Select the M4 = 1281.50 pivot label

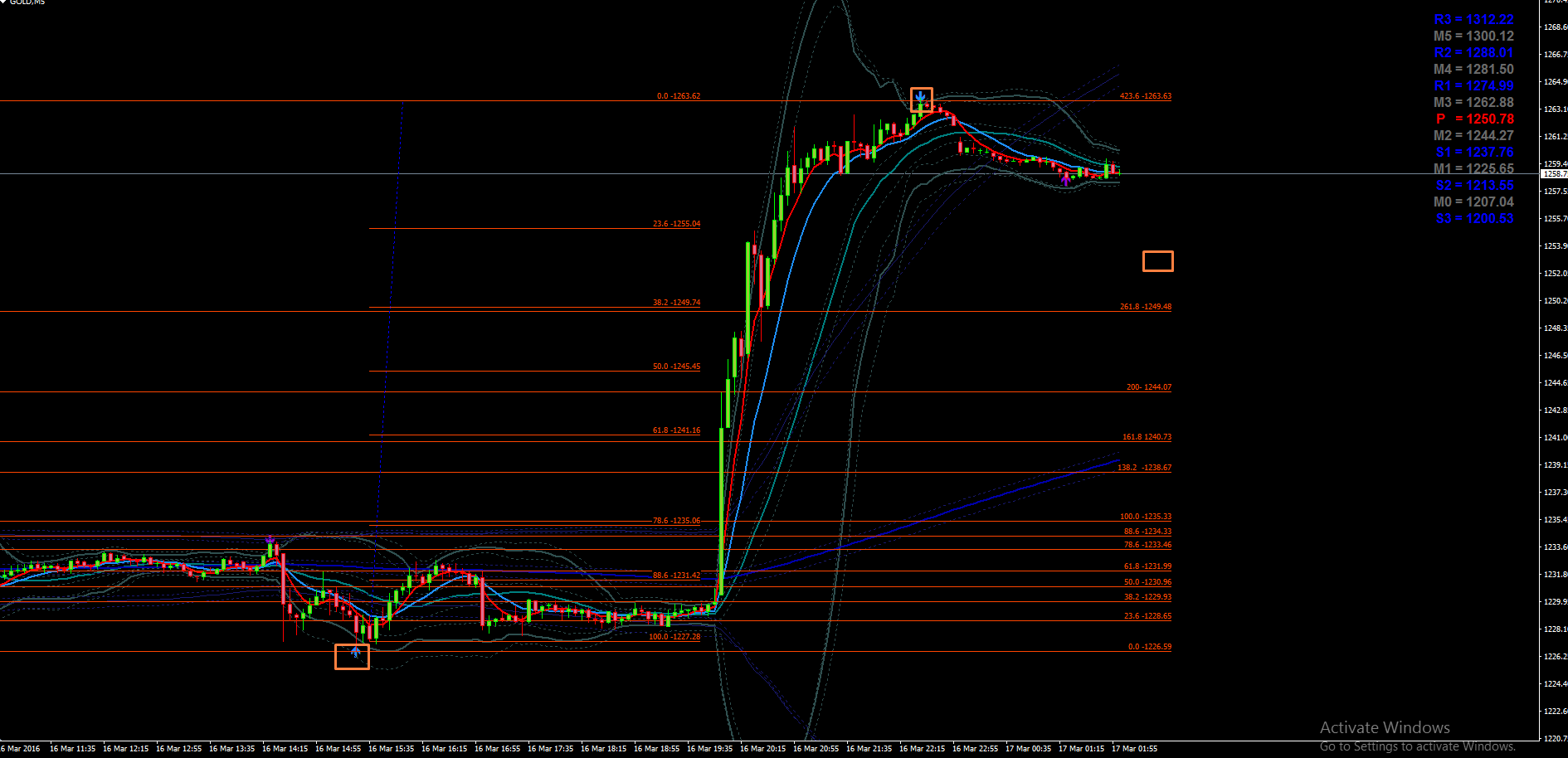click(x=1473, y=70)
